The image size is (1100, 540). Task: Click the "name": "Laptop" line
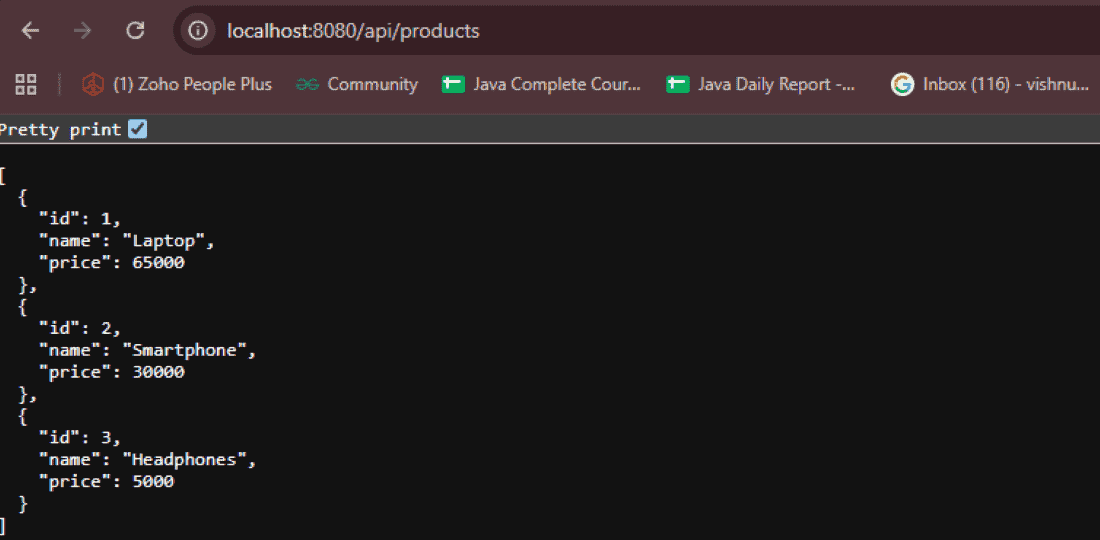tap(126, 242)
